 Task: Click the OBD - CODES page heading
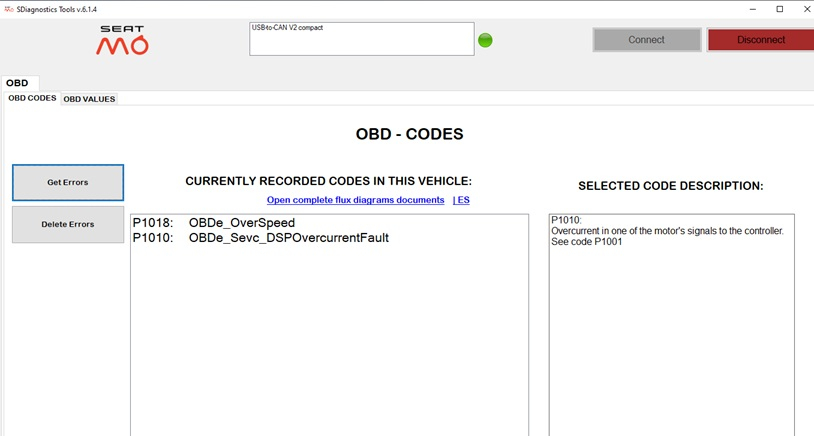click(x=409, y=134)
